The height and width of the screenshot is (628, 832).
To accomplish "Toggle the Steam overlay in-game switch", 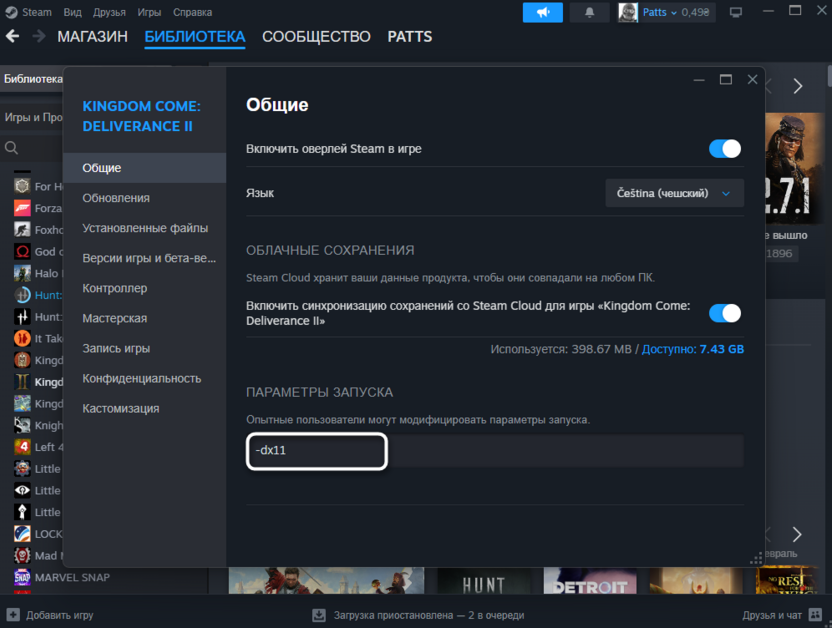I will pyautogui.click(x=725, y=149).
